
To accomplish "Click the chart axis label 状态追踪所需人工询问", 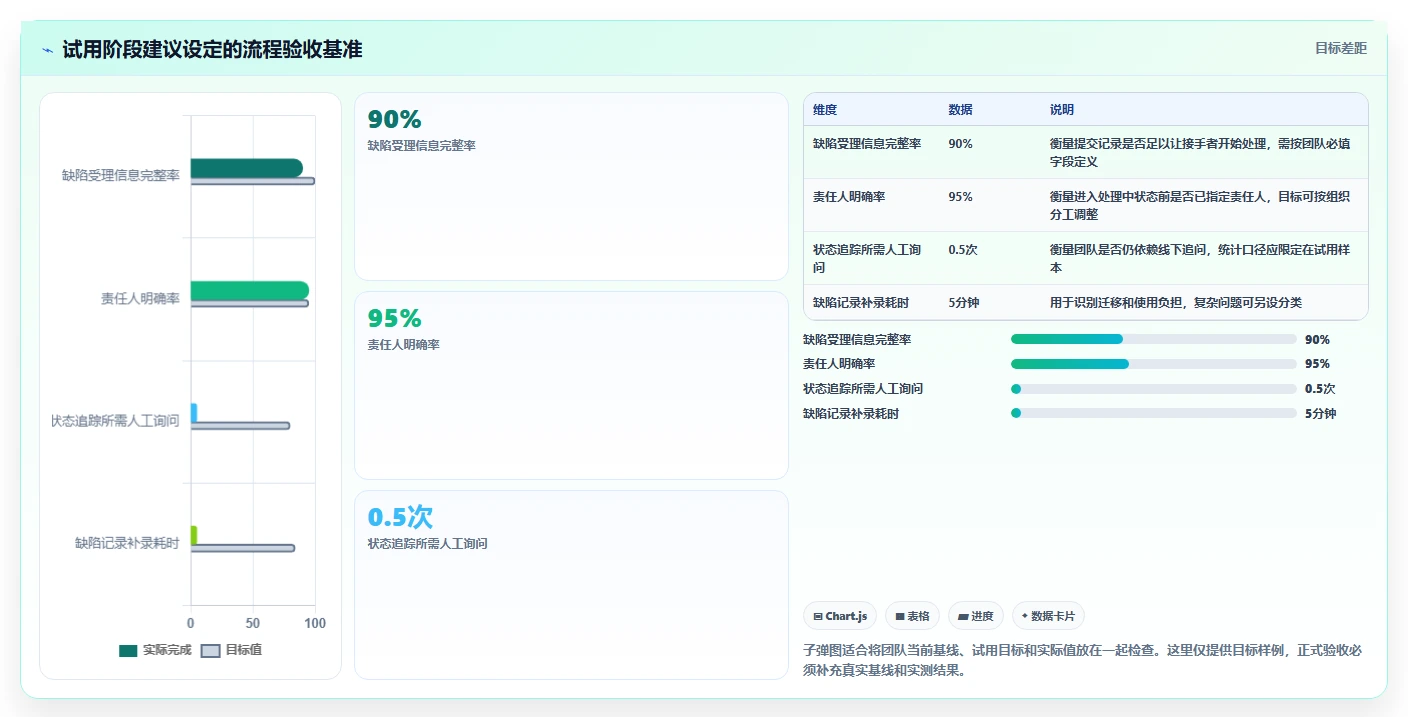I will pyautogui.click(x=115, y=421).
